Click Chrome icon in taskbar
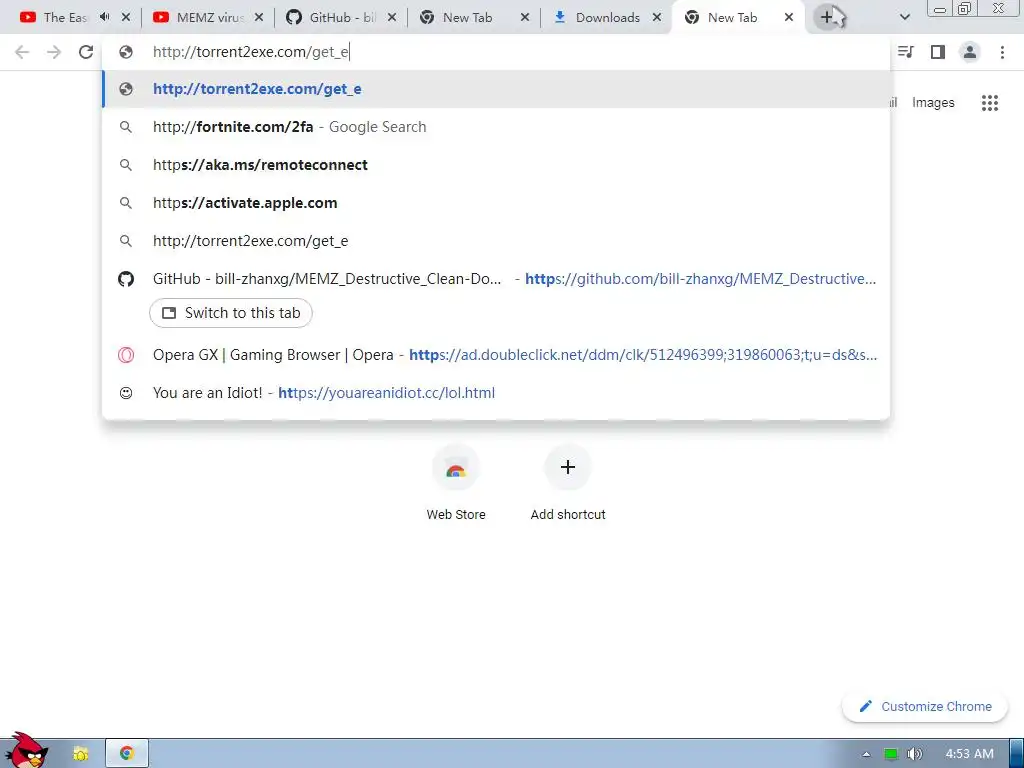 pos(127,754)
